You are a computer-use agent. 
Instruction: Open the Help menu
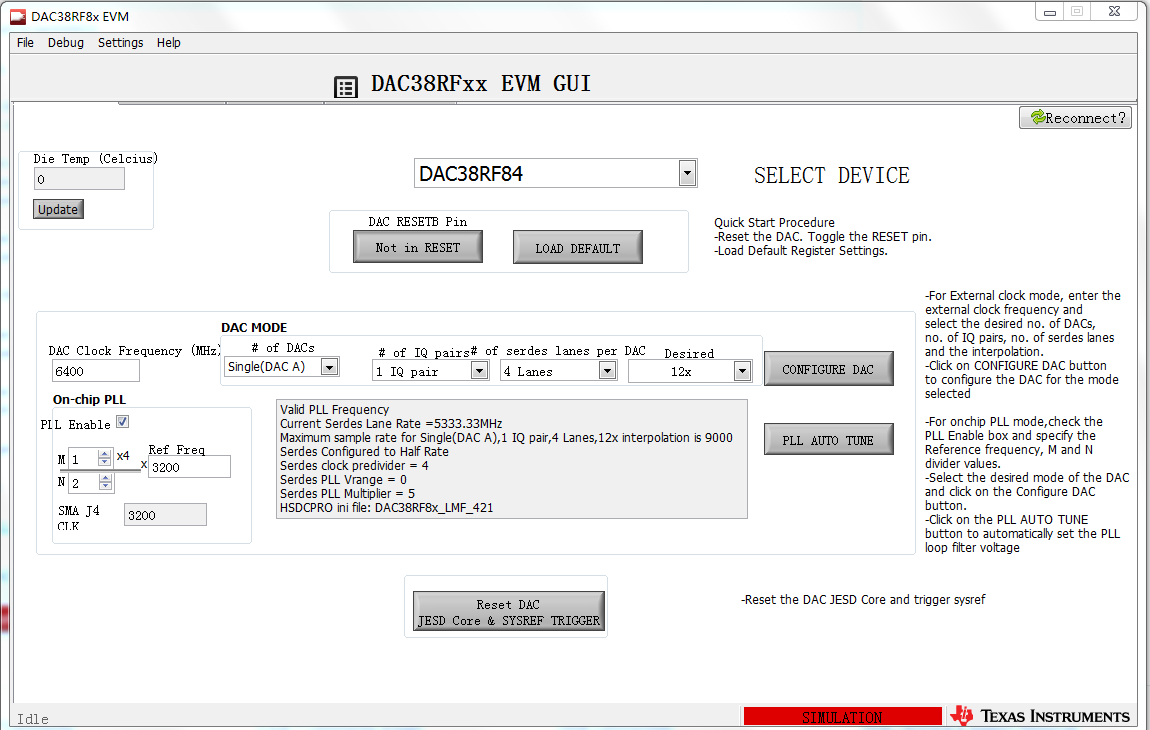(x=169, y=43)
